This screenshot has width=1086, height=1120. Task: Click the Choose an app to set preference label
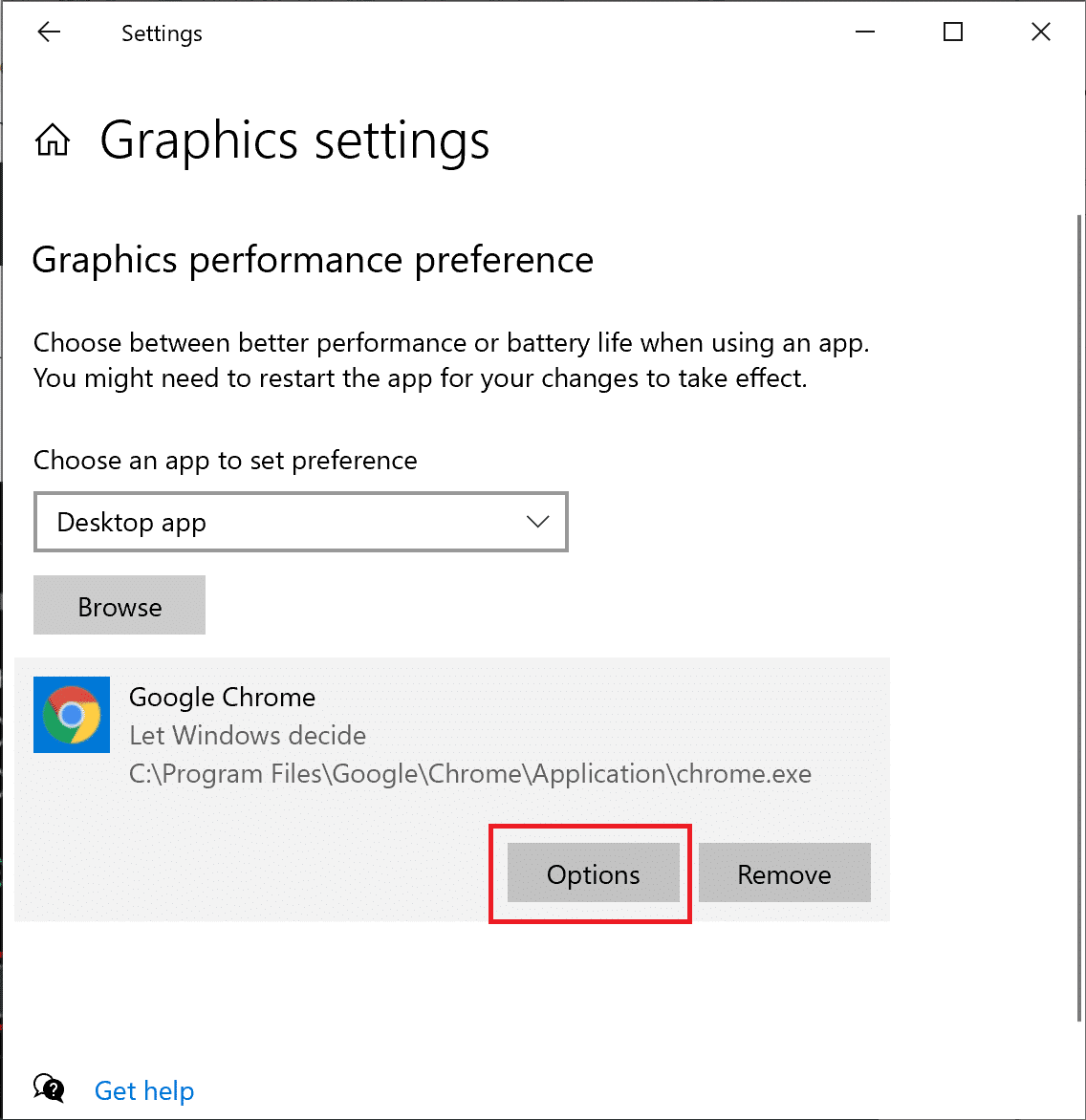click(225, 460)
